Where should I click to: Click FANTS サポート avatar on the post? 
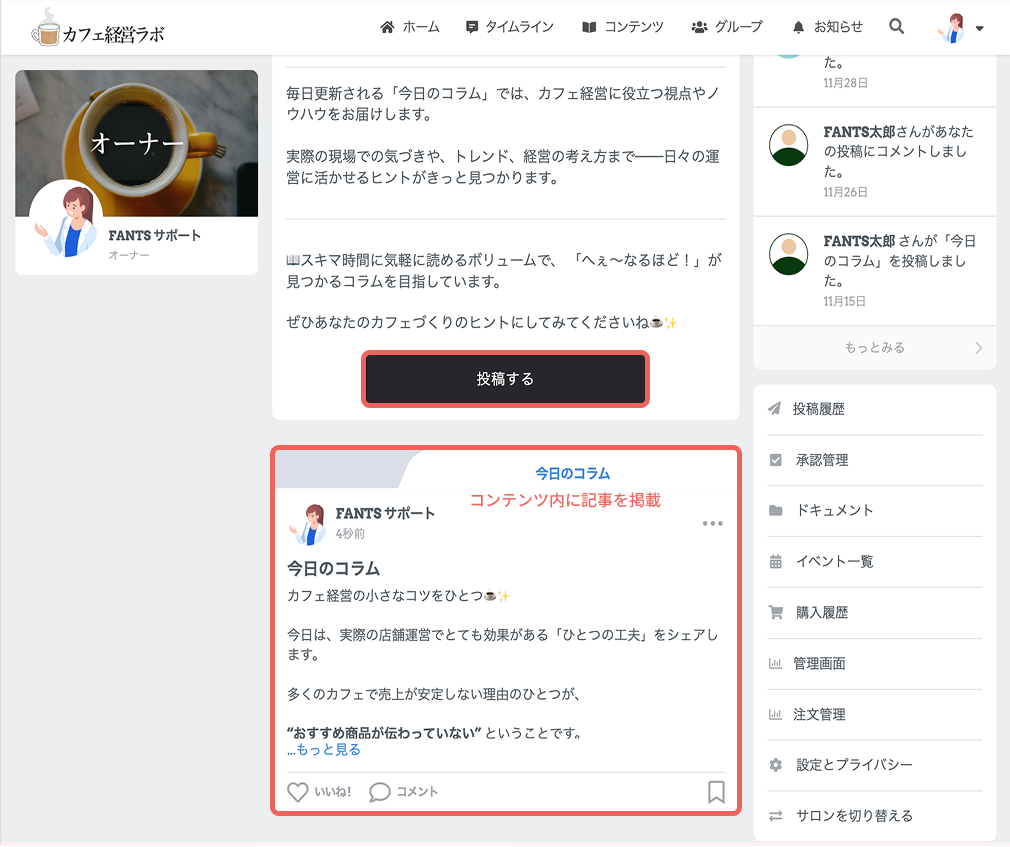307,524
